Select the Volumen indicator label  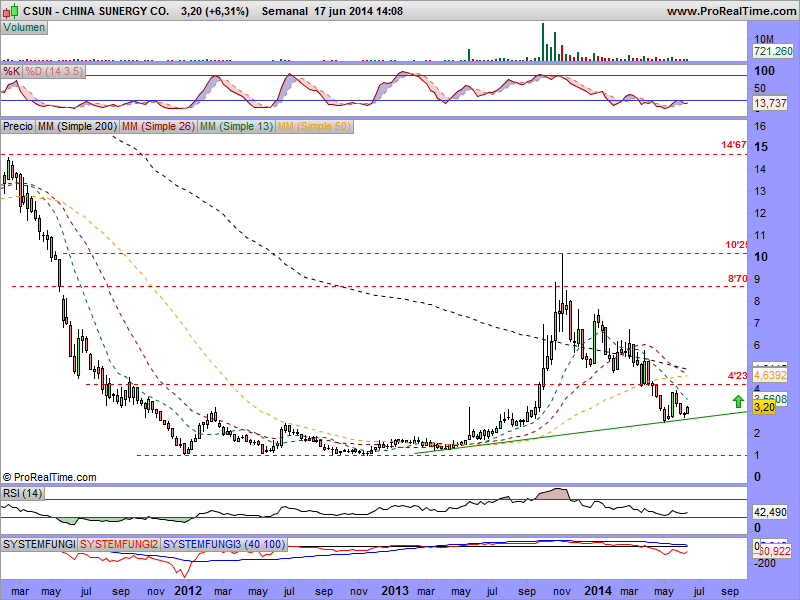click(x=24, y=28)
